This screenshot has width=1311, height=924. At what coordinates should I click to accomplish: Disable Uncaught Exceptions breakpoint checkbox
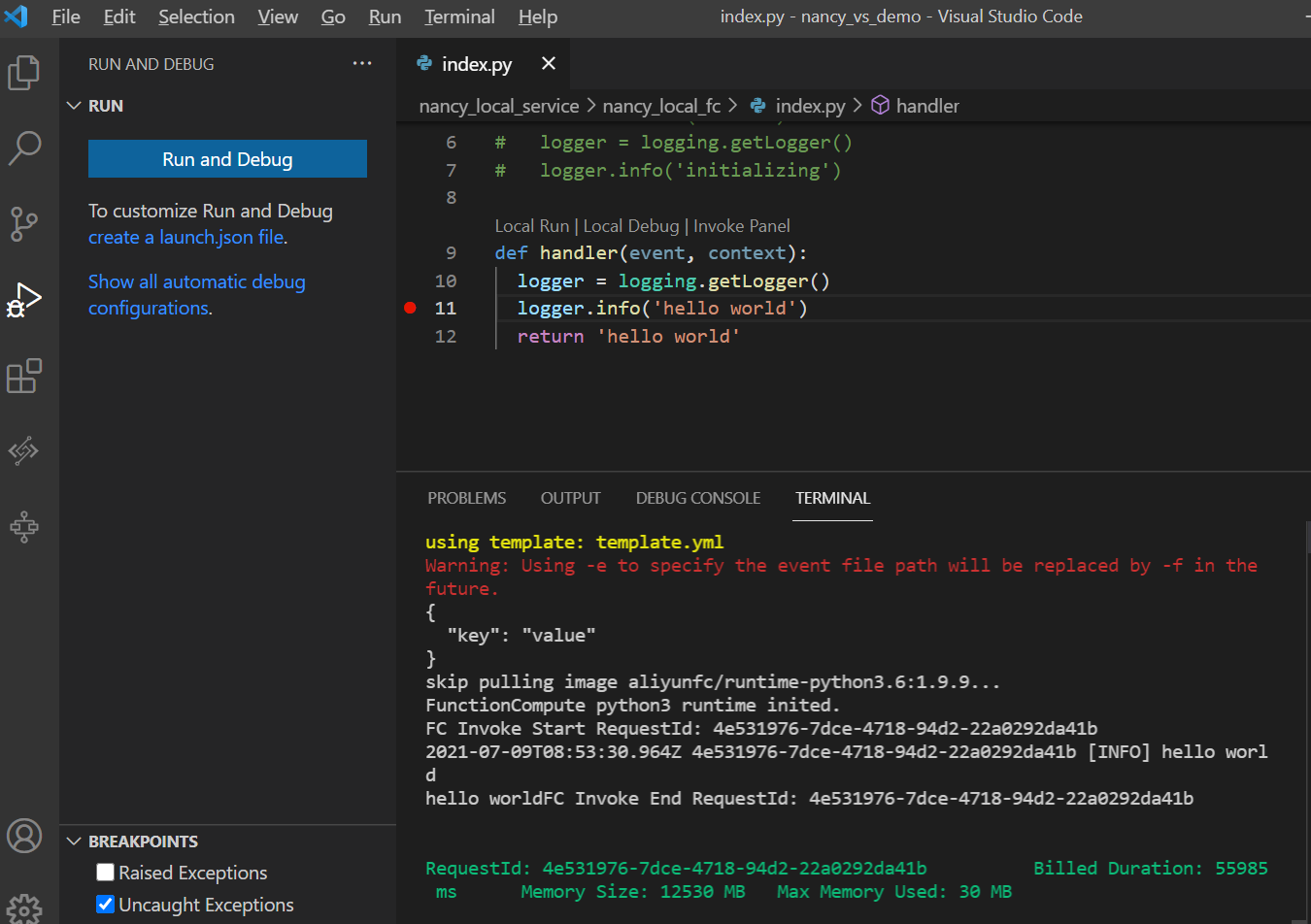106,905
